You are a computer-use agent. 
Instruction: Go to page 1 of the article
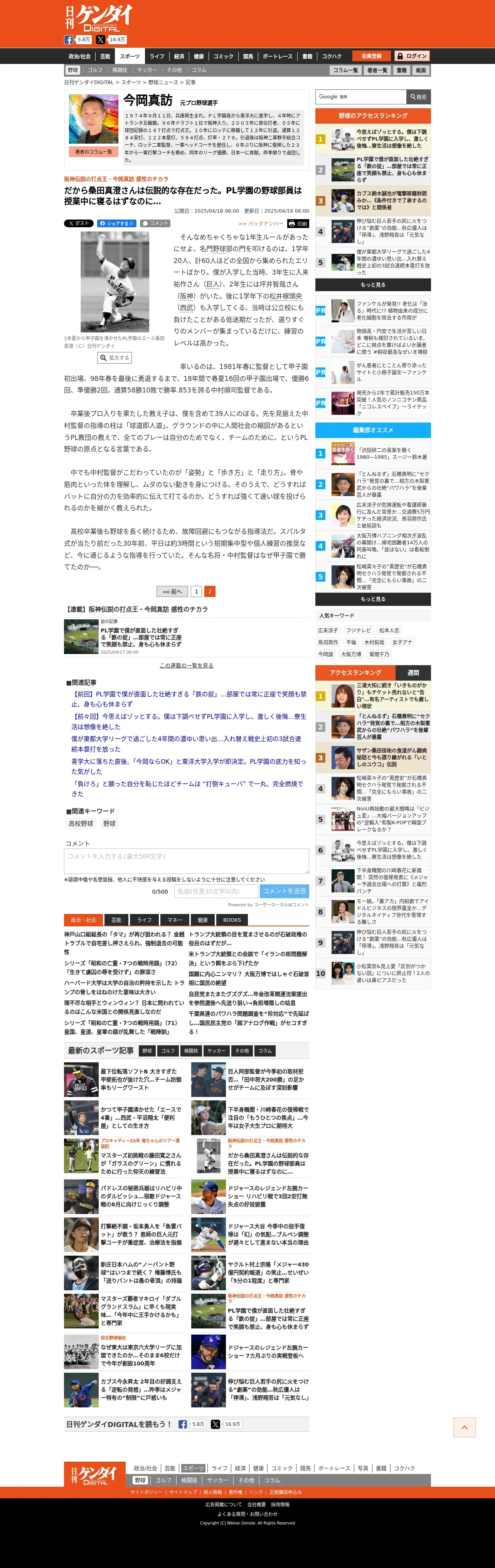pyautogui.click(x=196, y=591)
